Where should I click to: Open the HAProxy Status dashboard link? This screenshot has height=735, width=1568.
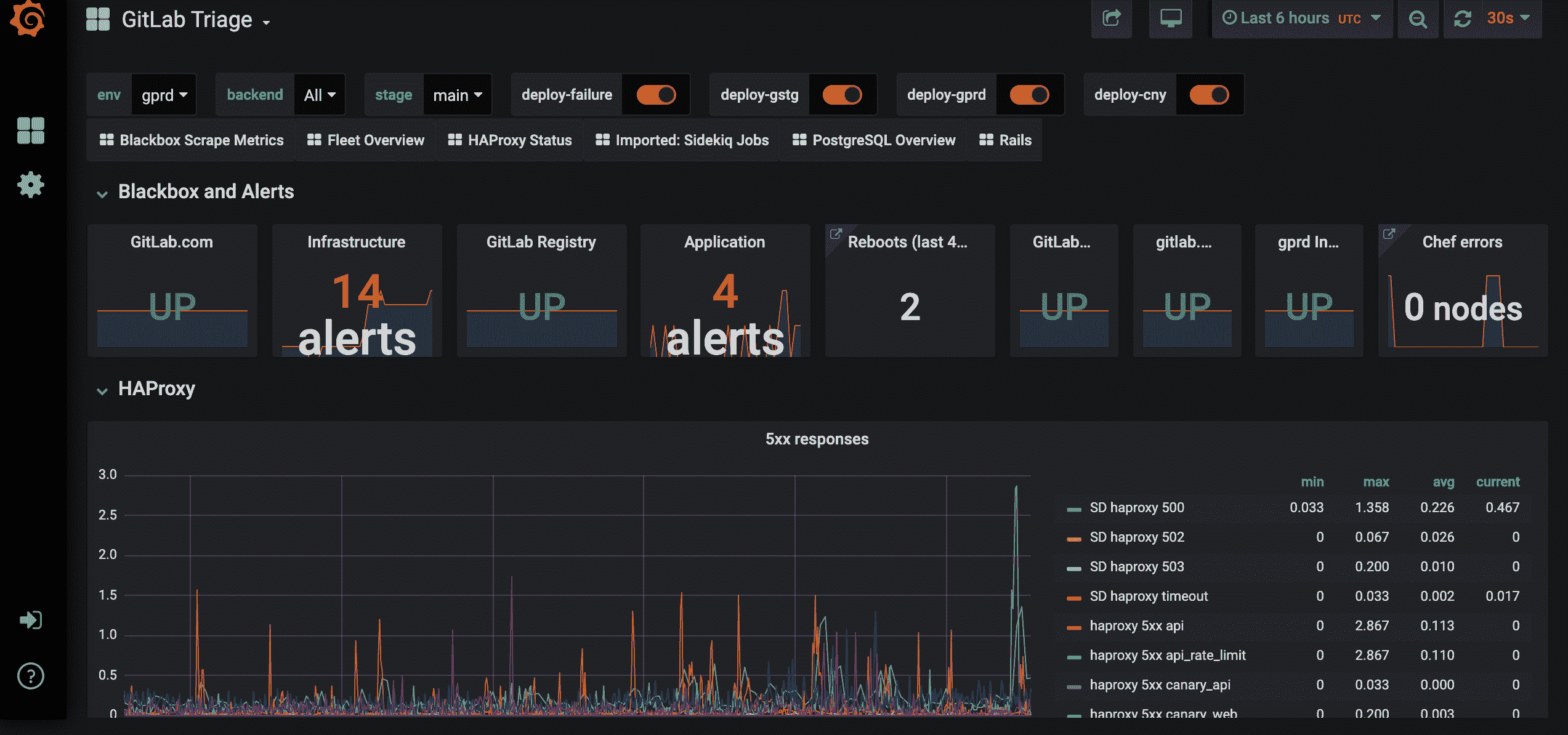pos(510,140)
